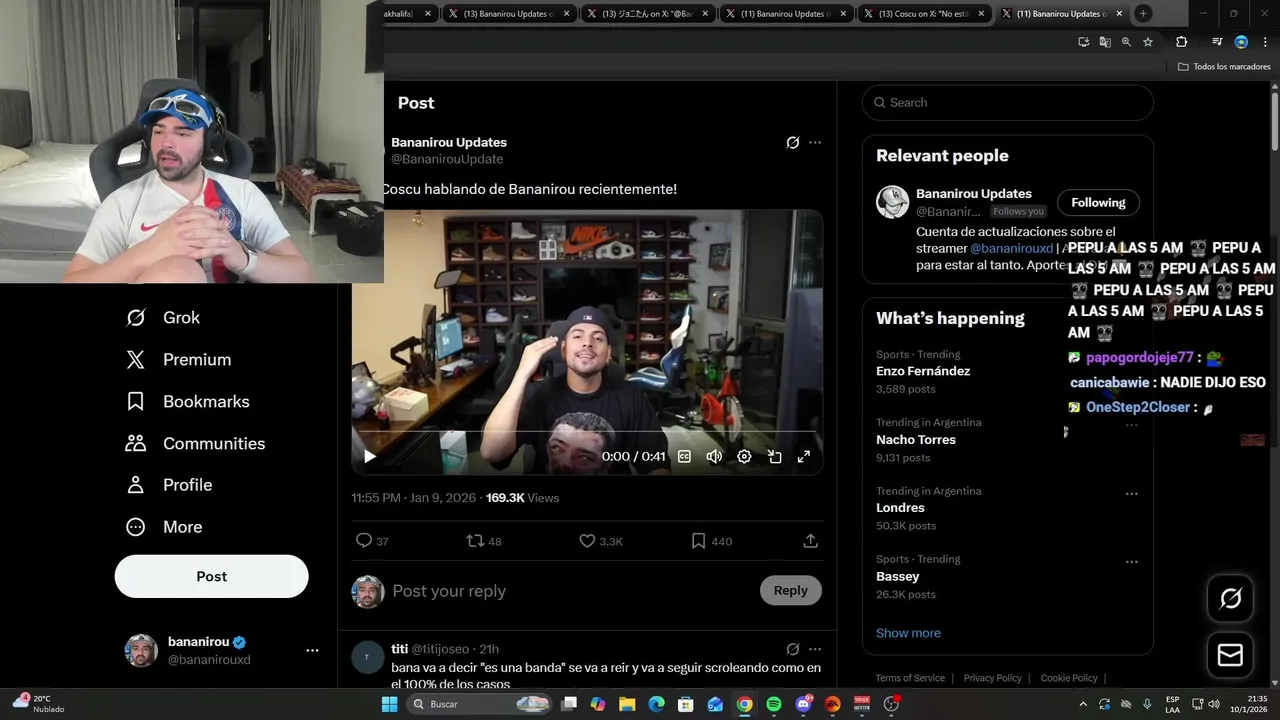Image resolution: width=1280 pixels, height=720 pixels.
Task: Click the Bananirou Updates avatar in Relevant people
Action: coord(892,202)
